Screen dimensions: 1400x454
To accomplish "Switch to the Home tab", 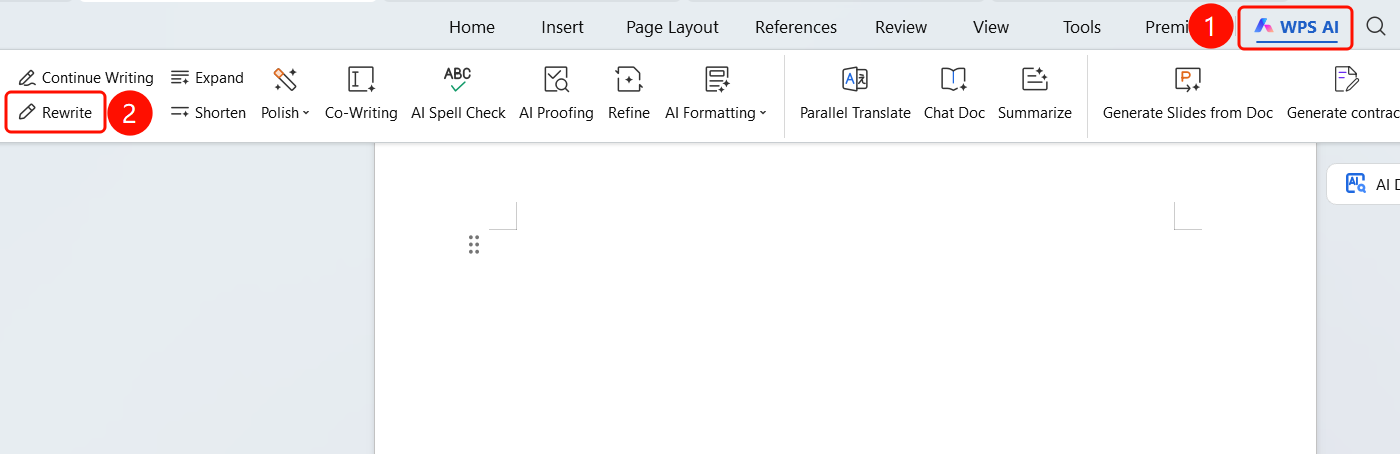I will point(472,27).
